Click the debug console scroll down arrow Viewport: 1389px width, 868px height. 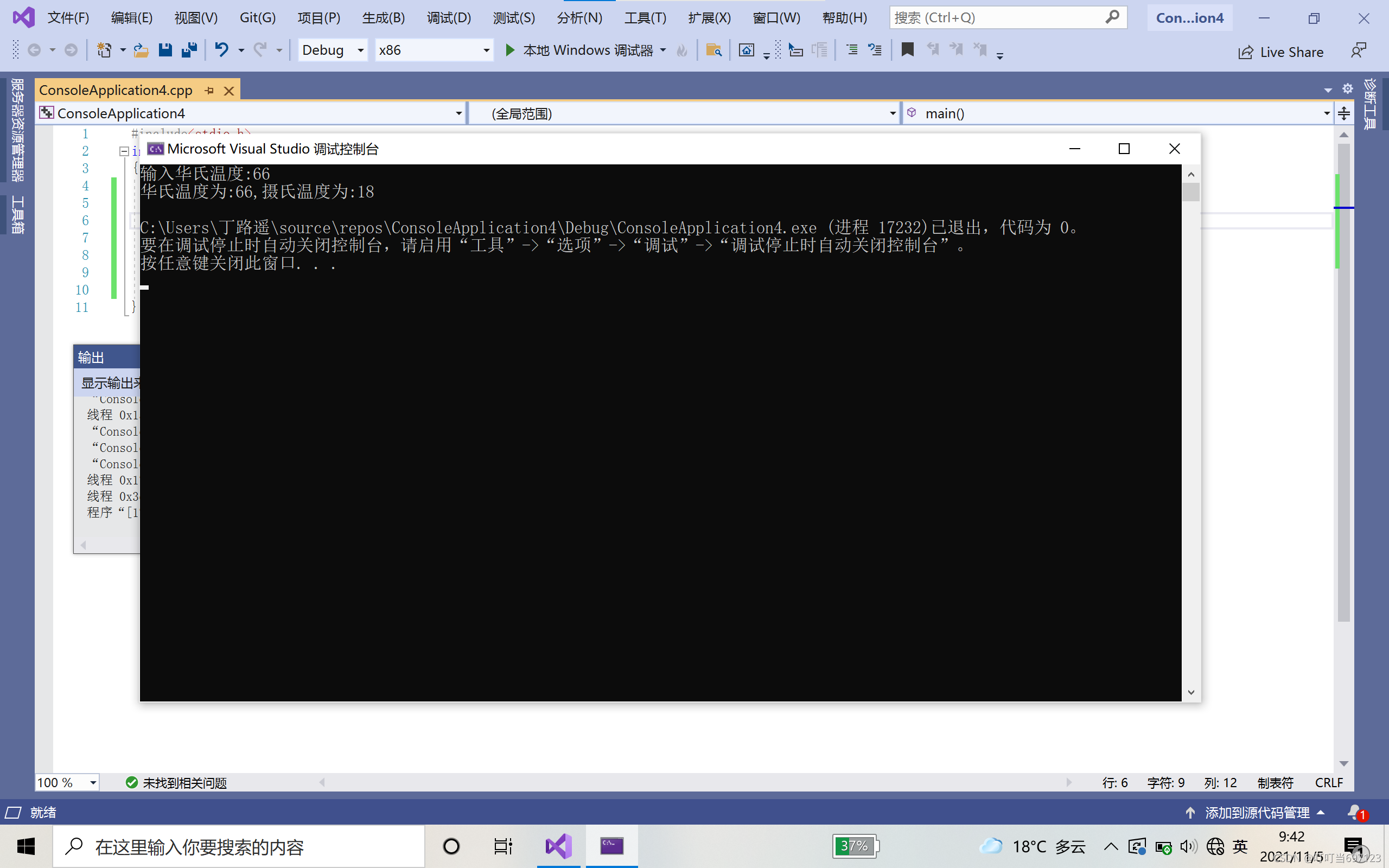(1191, 692)
